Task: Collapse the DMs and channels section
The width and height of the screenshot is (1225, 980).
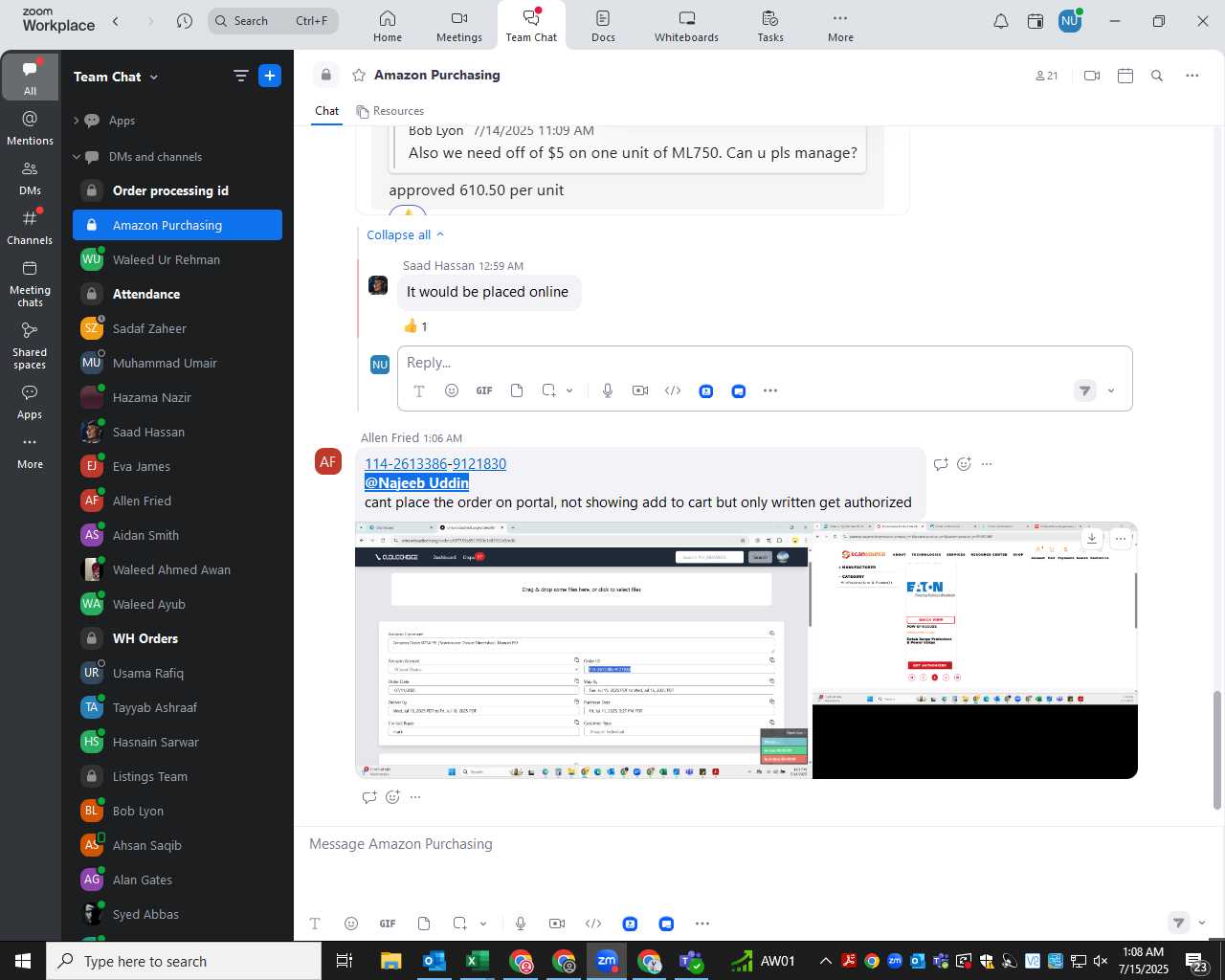Action: [76, 157]
